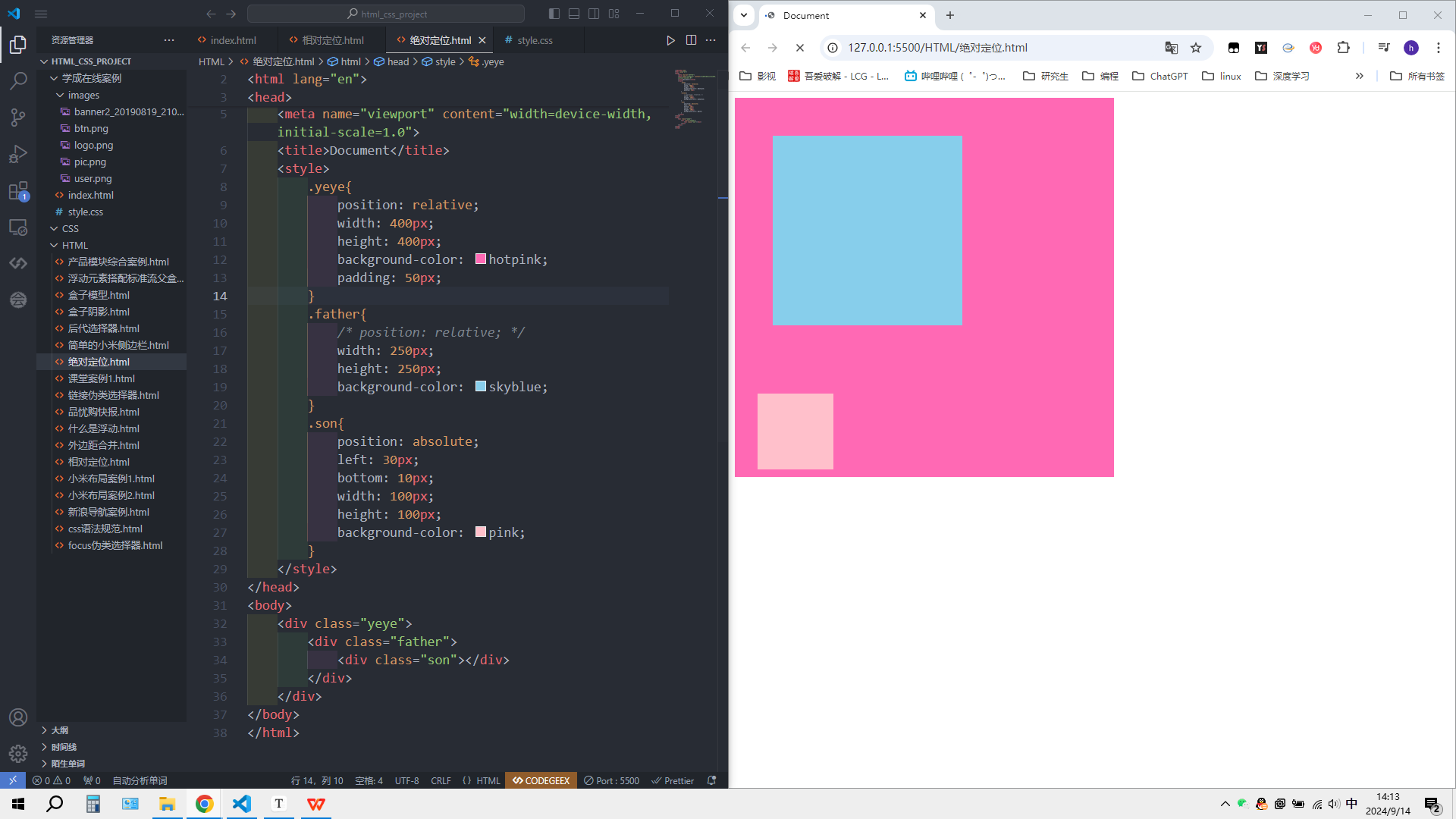The width and height of the screenshot is (1456, 819).
Task: Click the browser address bar URL
Action: pos(937,48)
